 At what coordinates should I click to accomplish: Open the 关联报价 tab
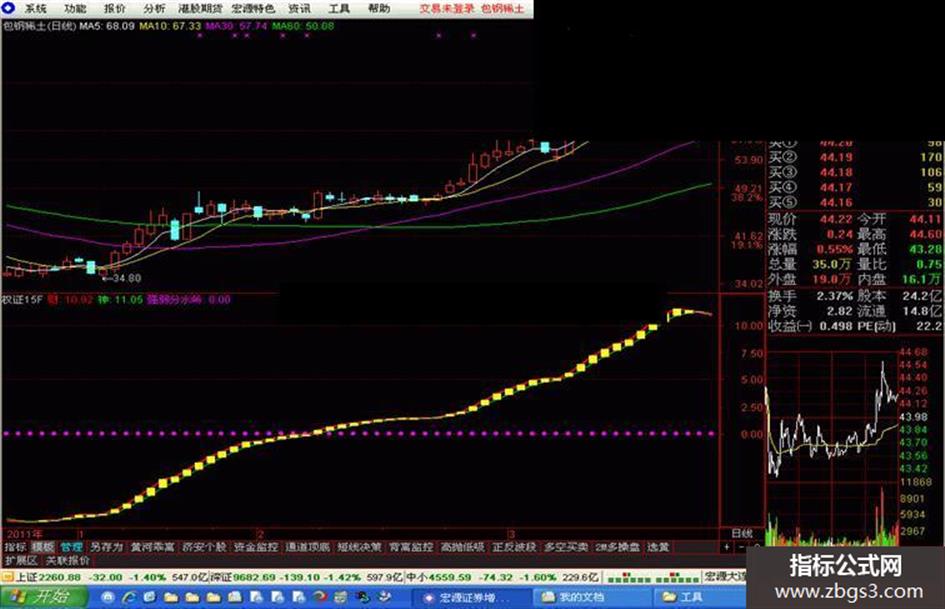(68, 560)
